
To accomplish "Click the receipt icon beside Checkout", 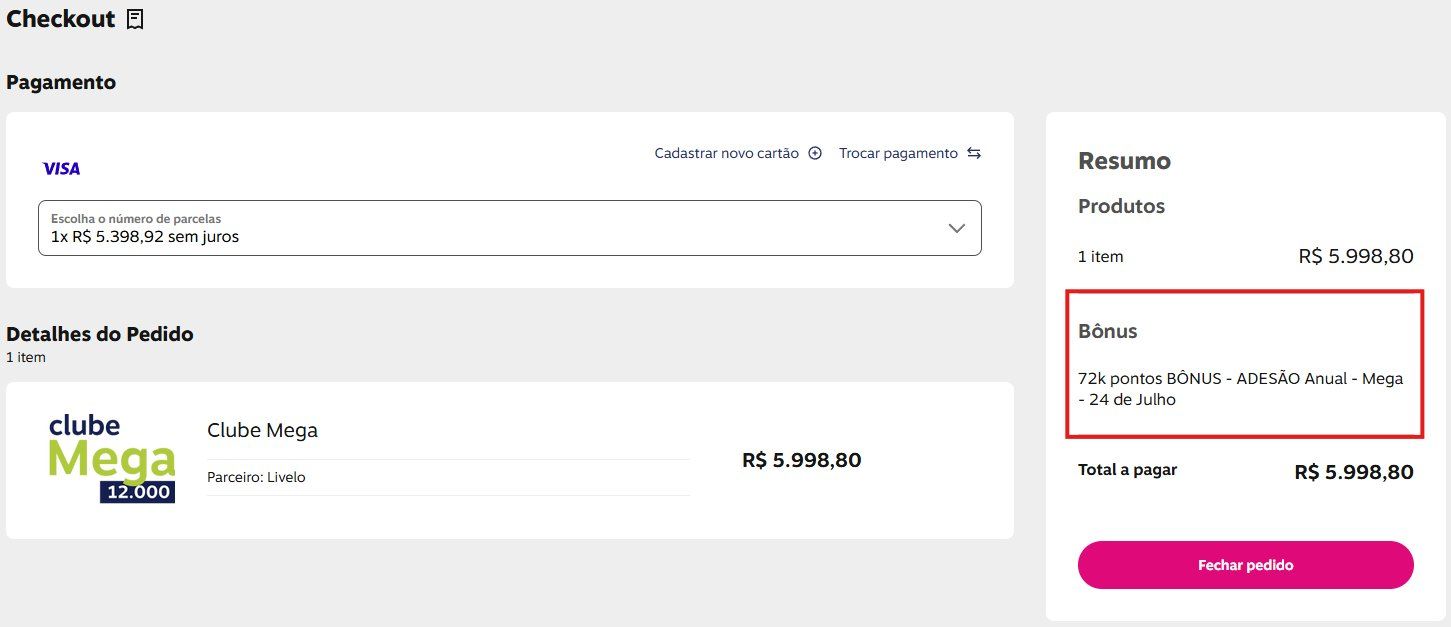I will tap(135, 19).
